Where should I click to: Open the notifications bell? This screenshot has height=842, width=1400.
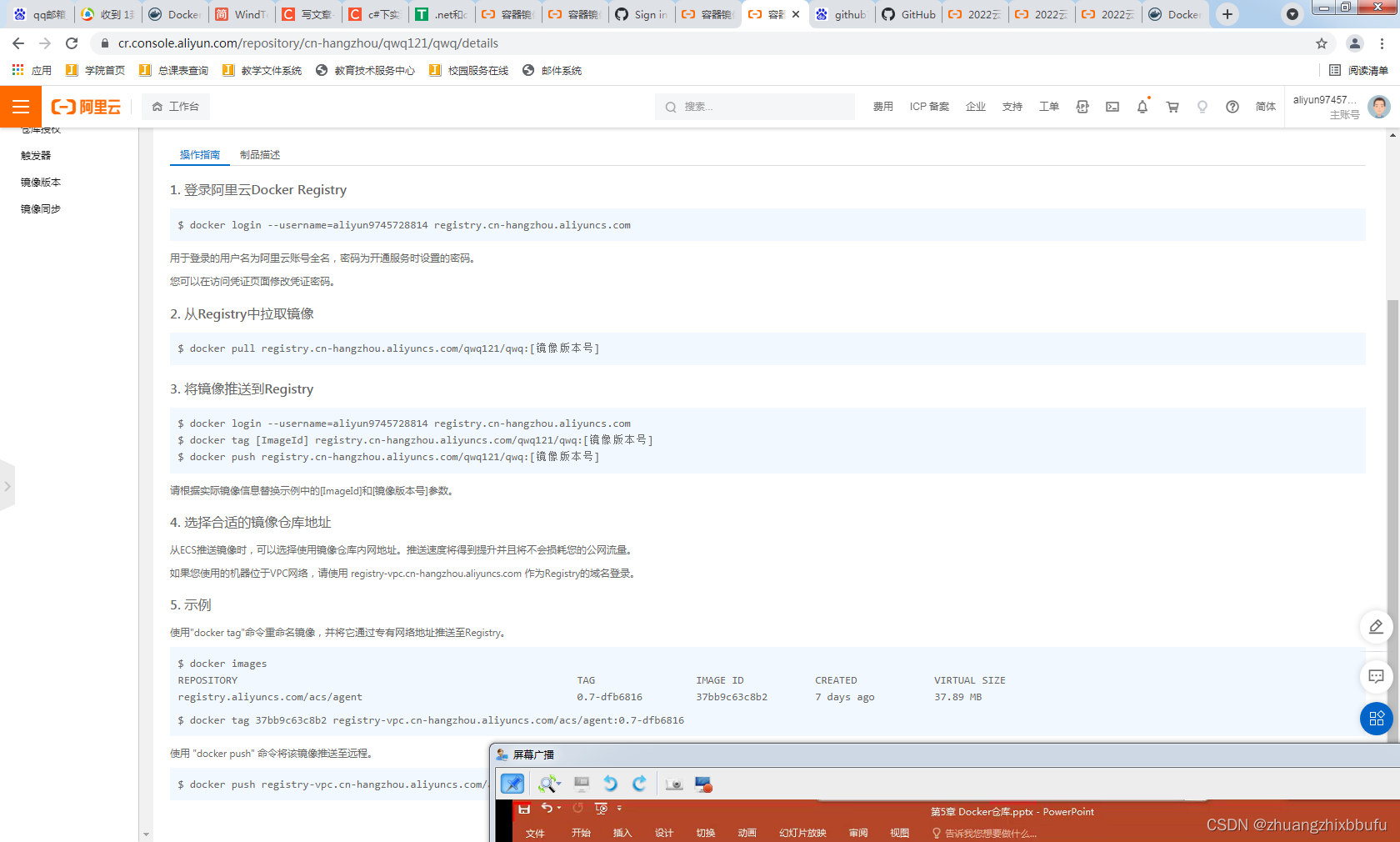point(1142,107)
